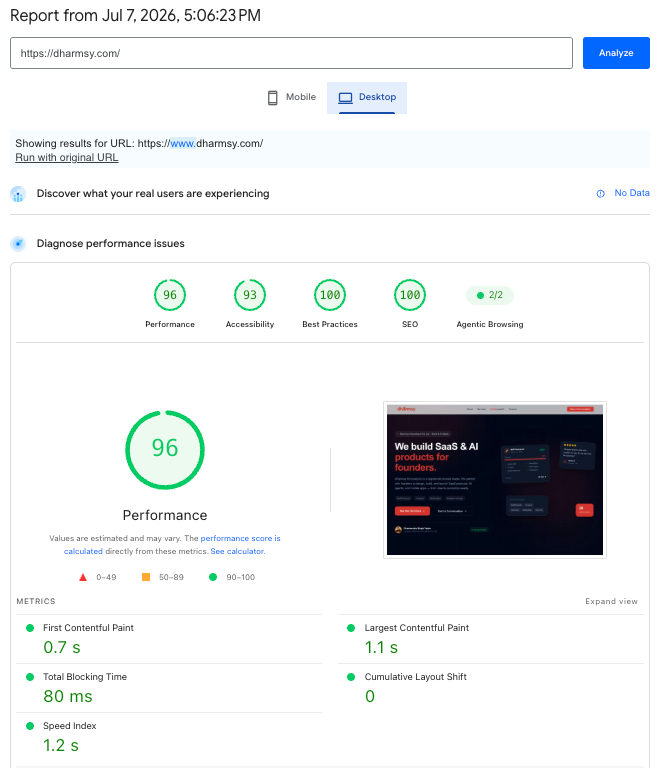
Task: Click the 1.1 s Largest Contentful Paint value
Action: pos(381,648)
